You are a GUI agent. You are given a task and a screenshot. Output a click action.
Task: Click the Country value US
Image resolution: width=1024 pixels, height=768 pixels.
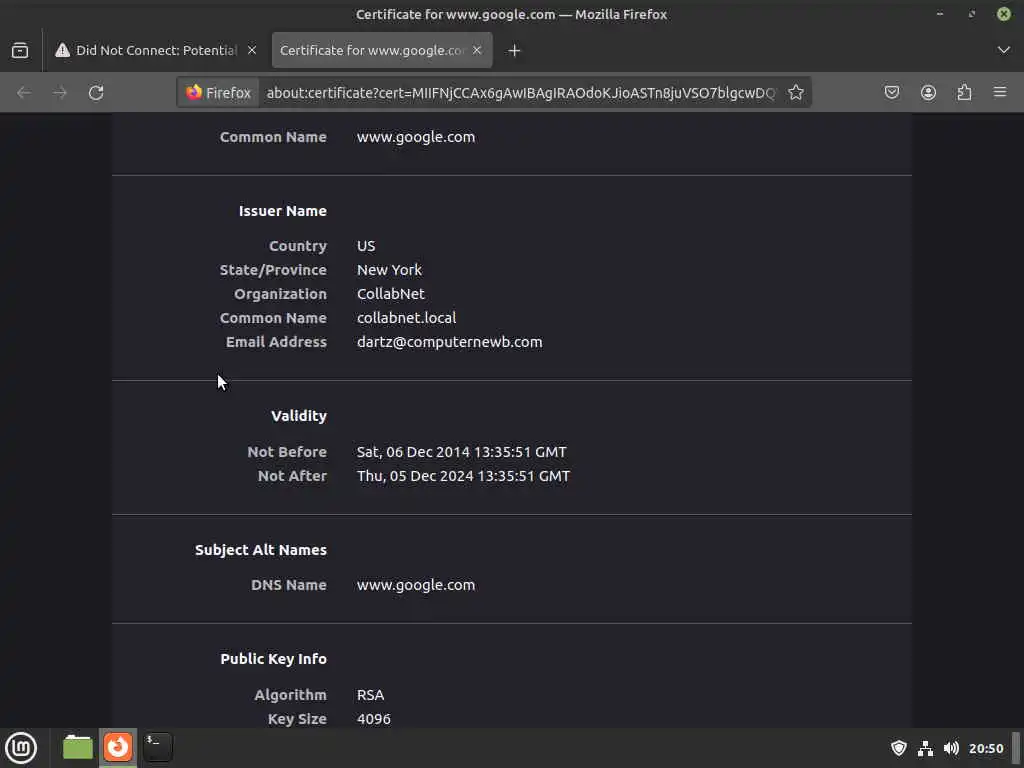pos(366,246)
